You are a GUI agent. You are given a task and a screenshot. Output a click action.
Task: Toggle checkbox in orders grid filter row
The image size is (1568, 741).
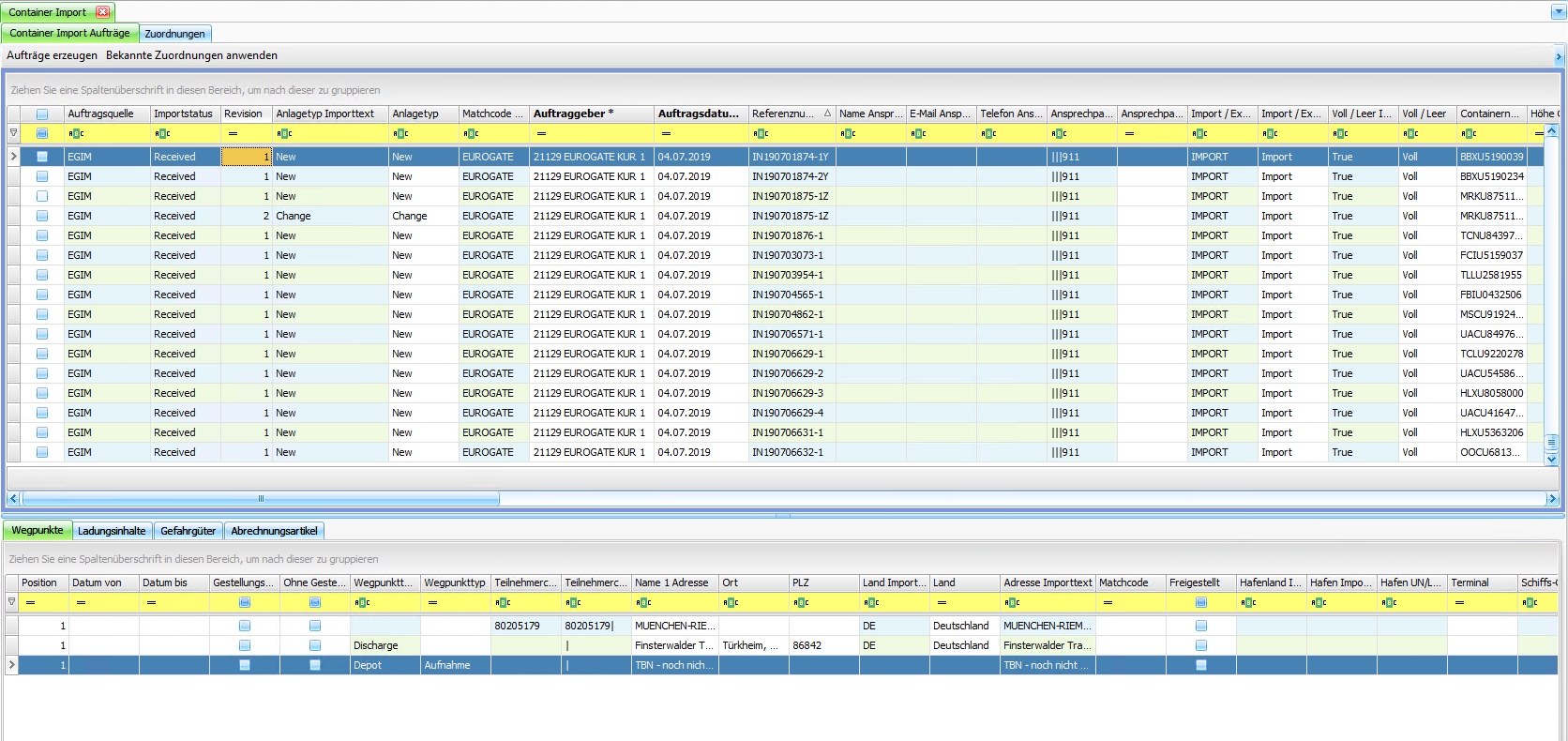coord(42,133)
